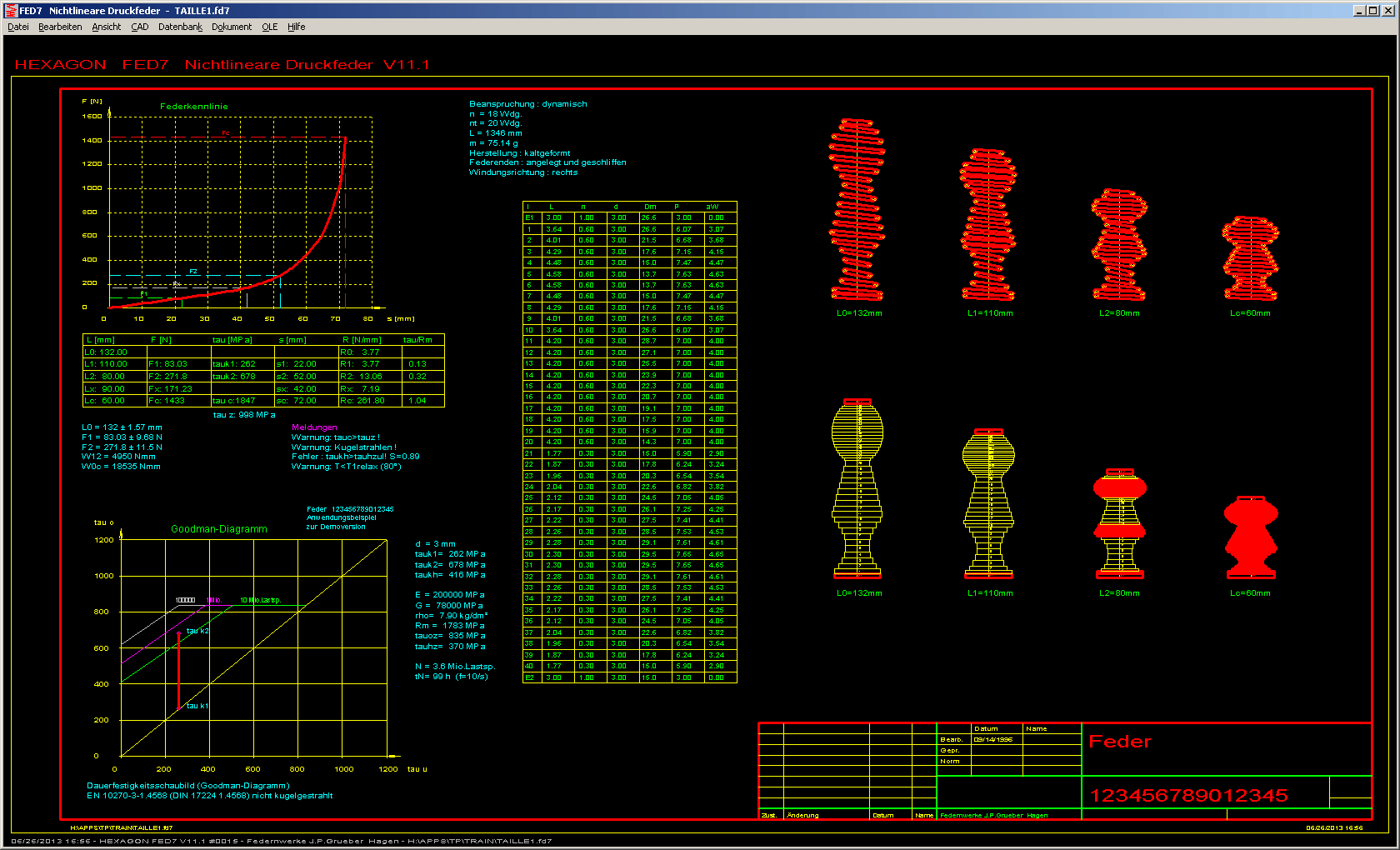Open the Ansicht menu
1400x850 pixels.
(x=107, y=27)
